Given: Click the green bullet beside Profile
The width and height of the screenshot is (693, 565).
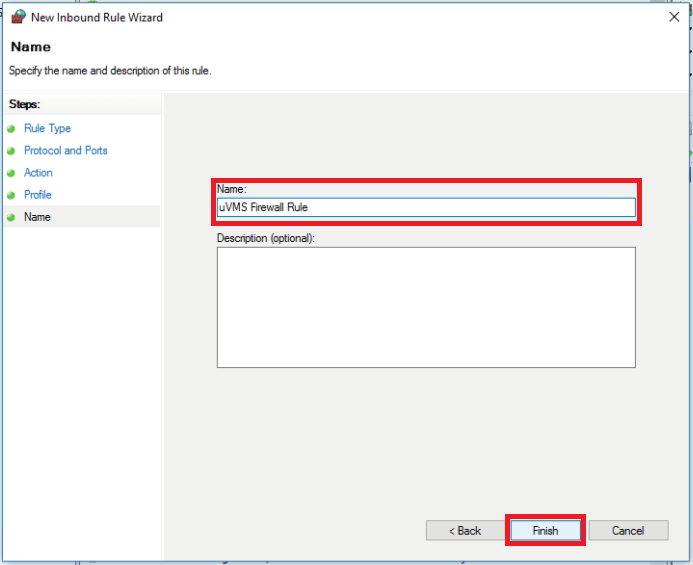Looking at the screenshot, I should coord(11,195).
